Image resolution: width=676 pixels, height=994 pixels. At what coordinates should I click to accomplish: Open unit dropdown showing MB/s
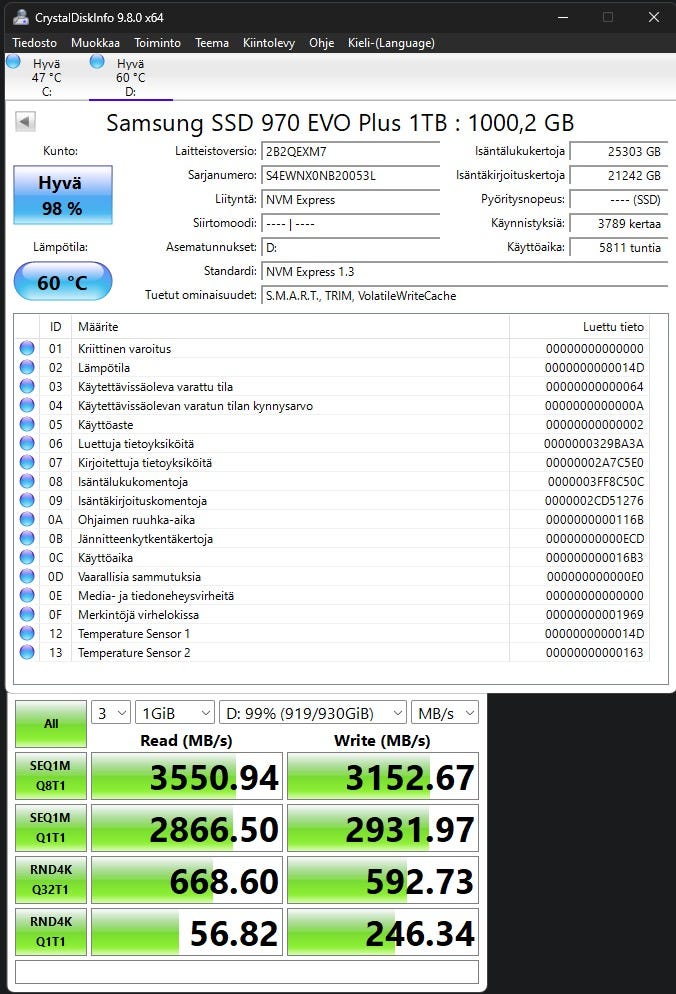[x=445, y=713]
